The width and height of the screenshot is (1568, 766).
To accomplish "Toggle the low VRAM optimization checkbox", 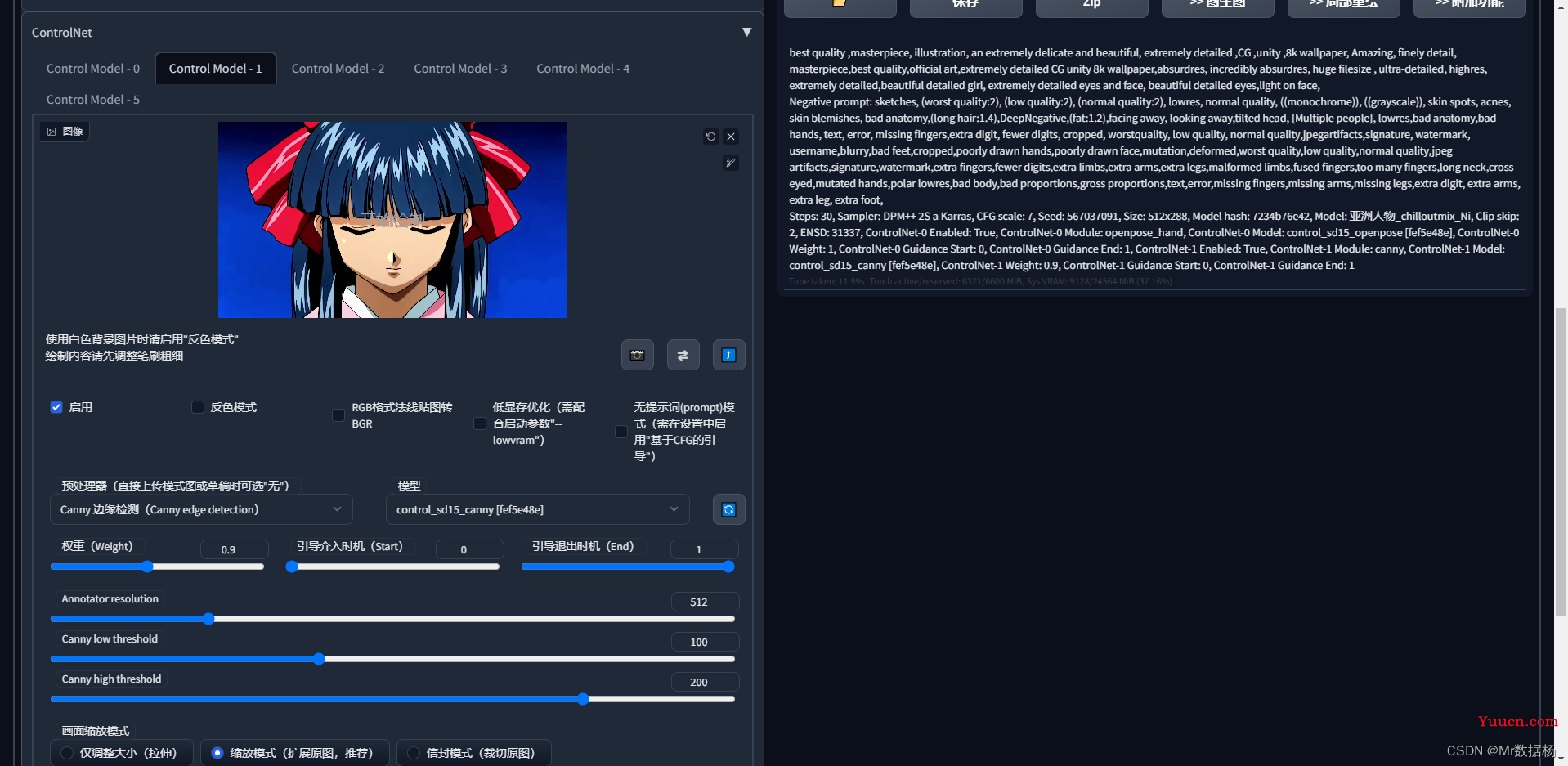I will 480,423.
